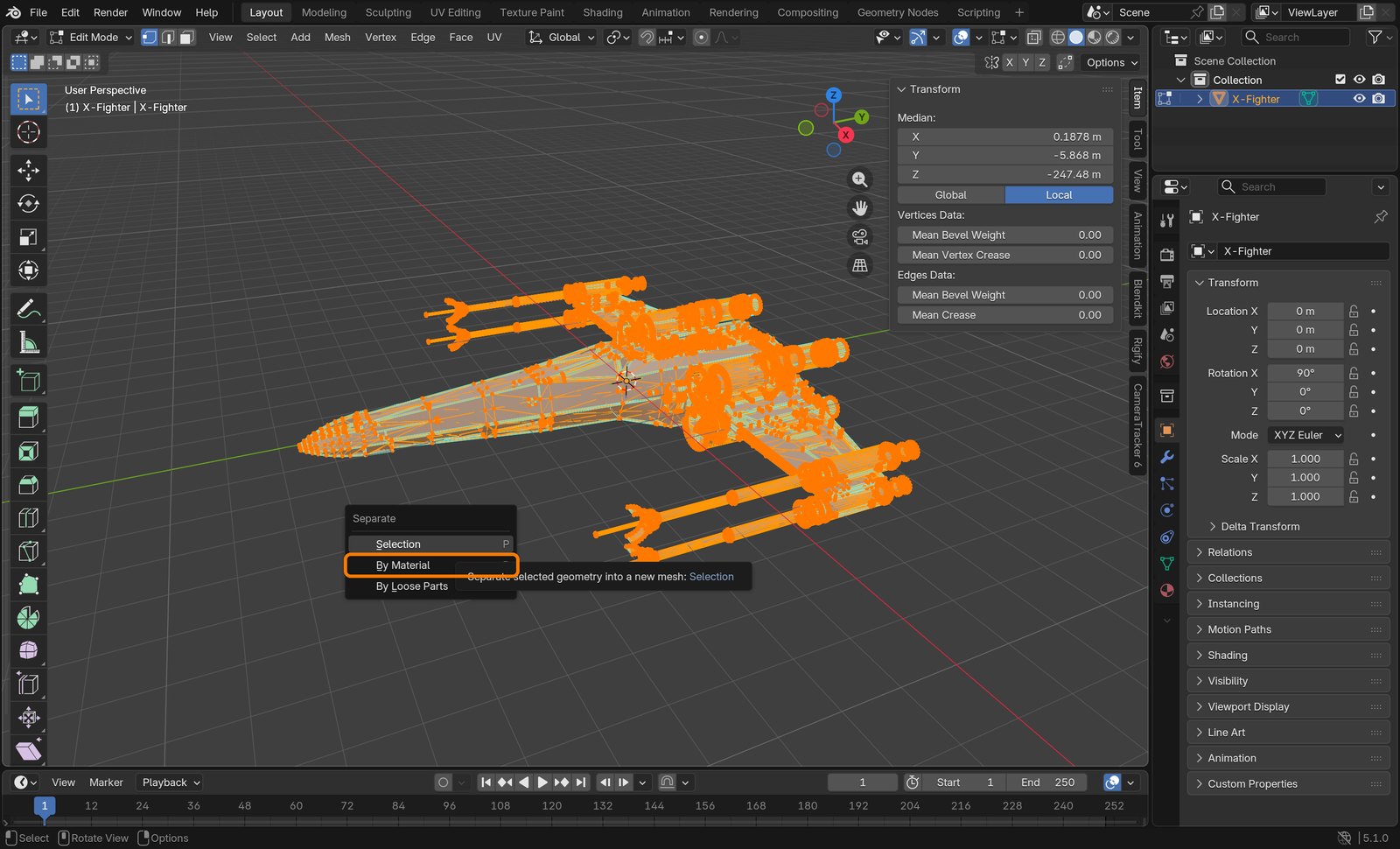
Task: Click the Mean Bevel Weight vertices field
Action: [x=1004, y=235]
